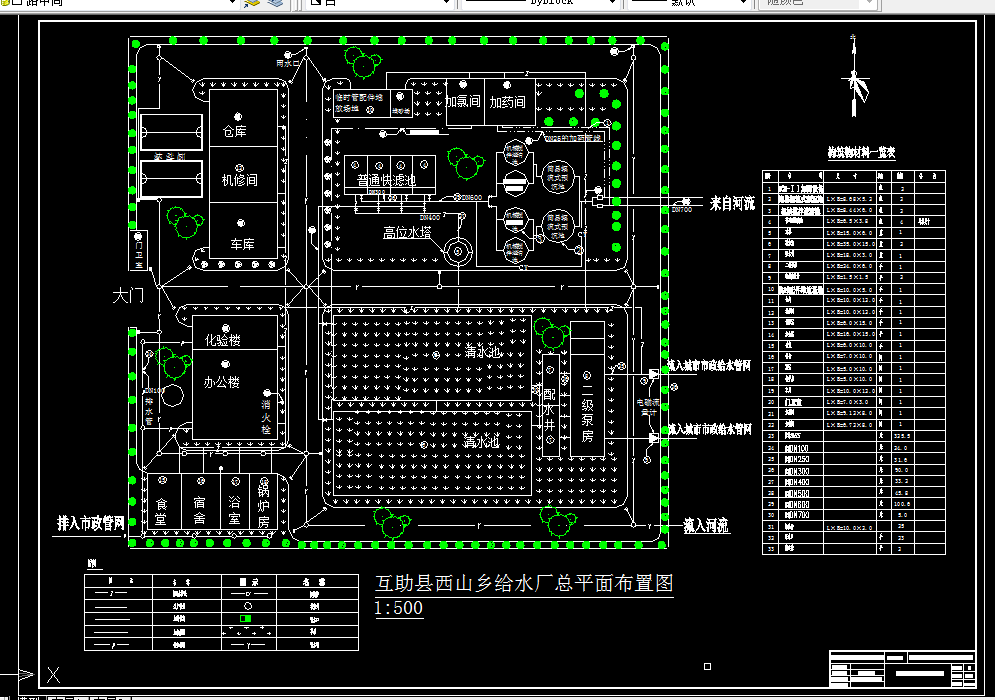Click the 用水口 label
The width and height of the screenshot is (995, 700).
click(287, 63)
